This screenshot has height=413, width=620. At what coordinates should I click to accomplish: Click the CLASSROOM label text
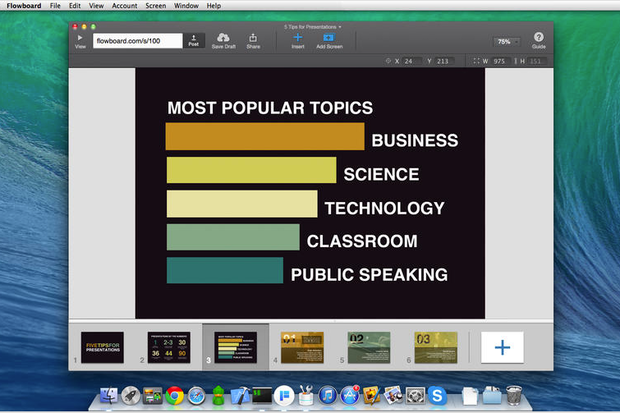[x=362, y=241]
